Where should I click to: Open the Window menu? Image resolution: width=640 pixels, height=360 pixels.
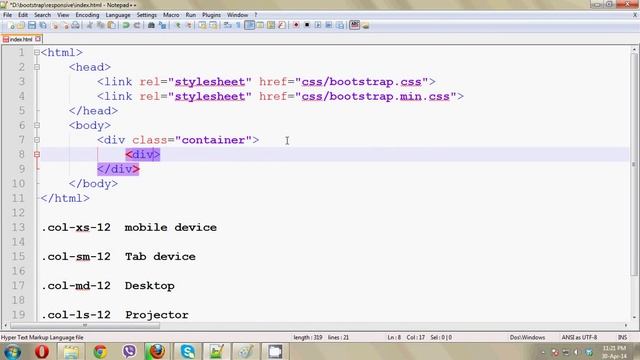click(x=237, y=15)
